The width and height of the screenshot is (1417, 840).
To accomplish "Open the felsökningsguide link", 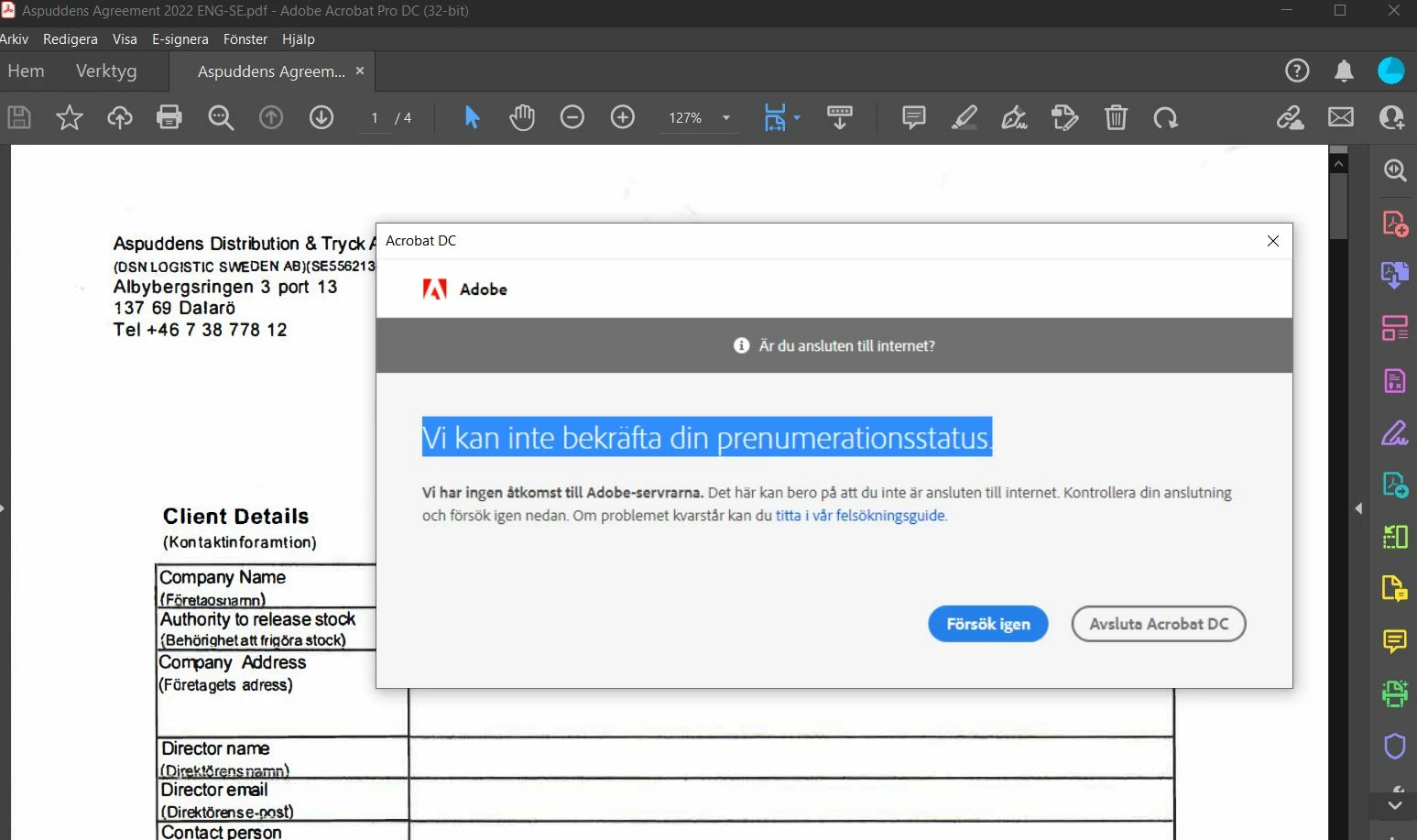I will [x=860, y=516].
